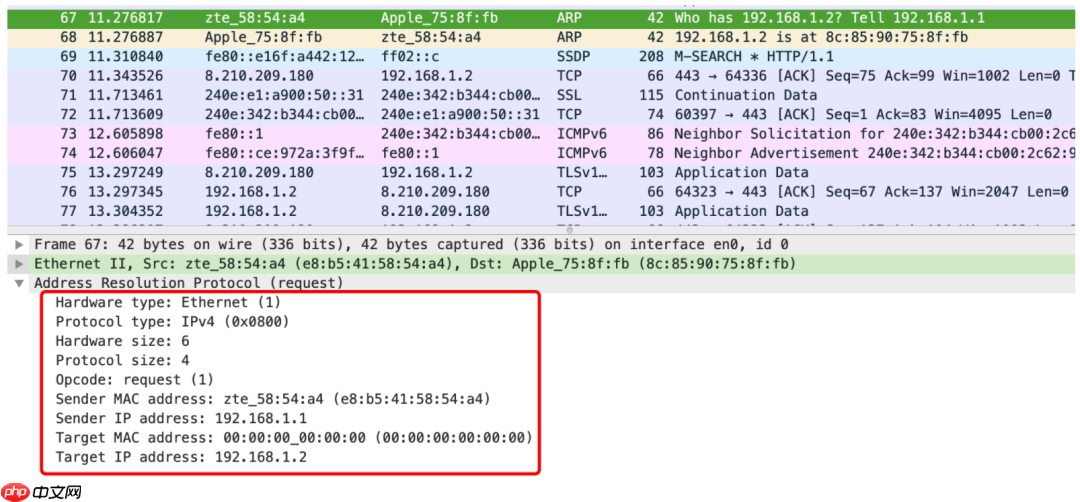1080x502 pixels.
Task: Select packet 75 Application Data row
Action: tap(541, 172)
